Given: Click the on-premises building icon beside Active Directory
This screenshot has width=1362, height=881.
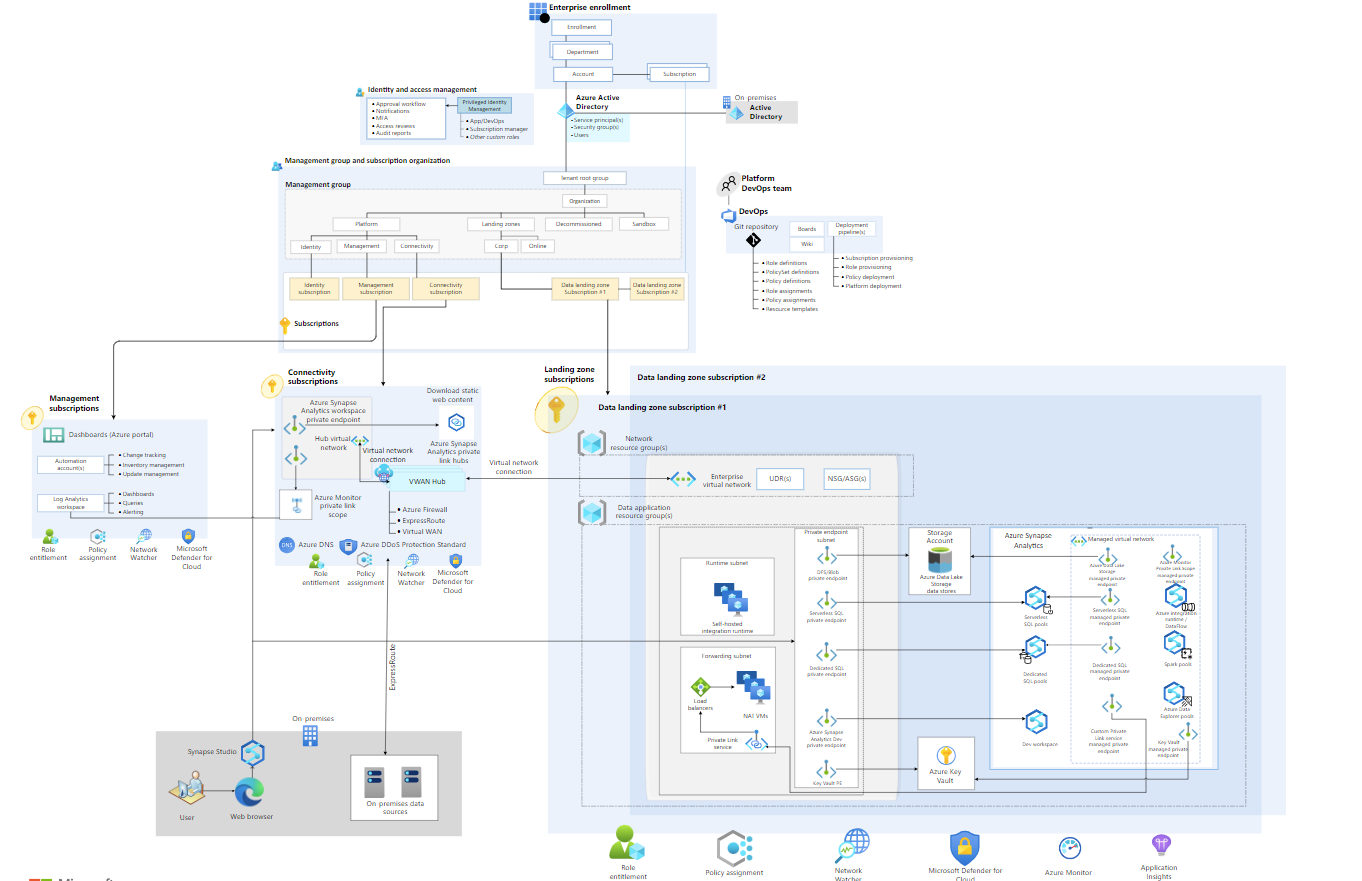Looking at the screenshot, I should tap(727, 102).
